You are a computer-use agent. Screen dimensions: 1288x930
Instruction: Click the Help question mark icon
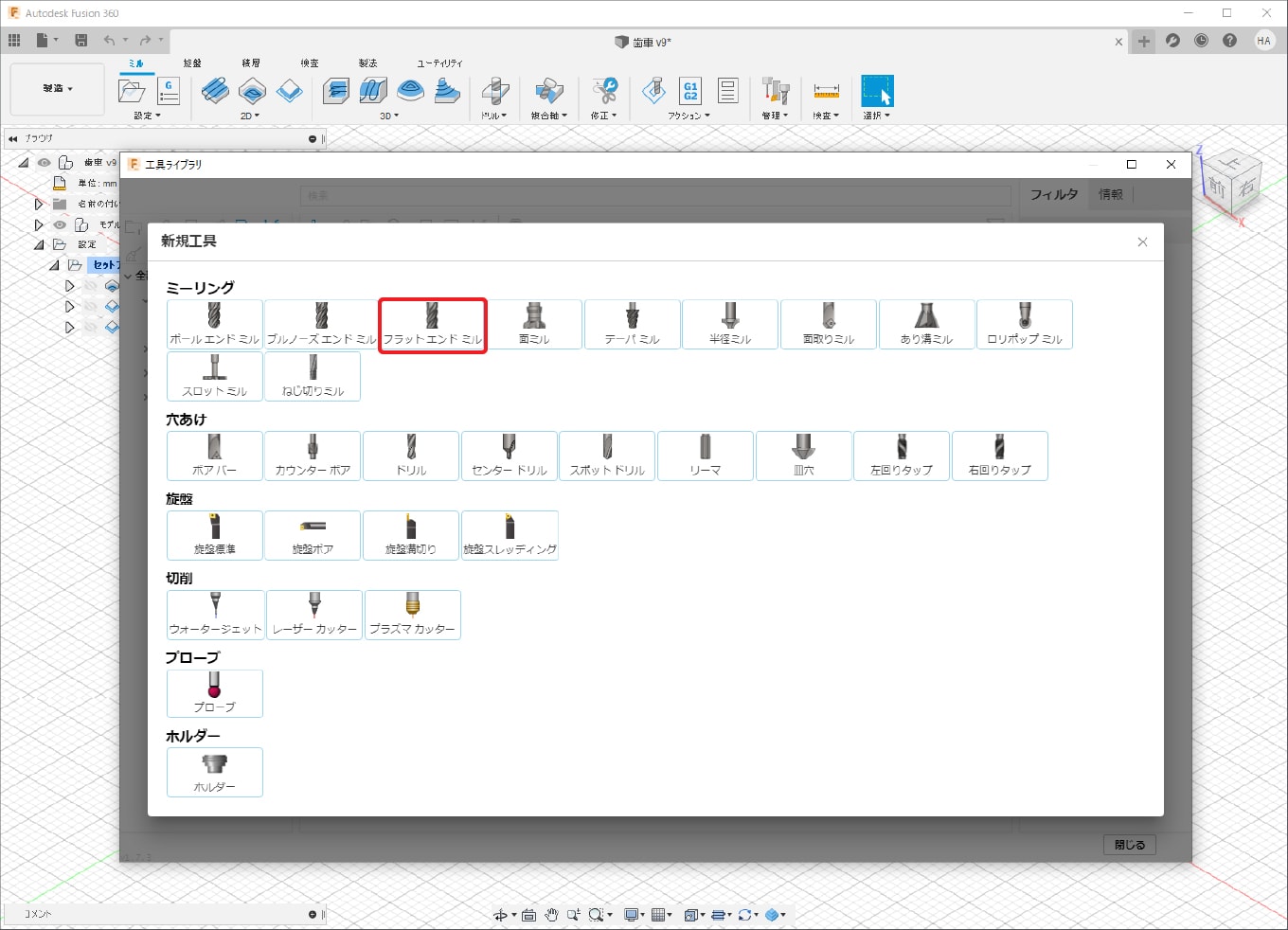pyautogui.click(x=1229, y=41)
